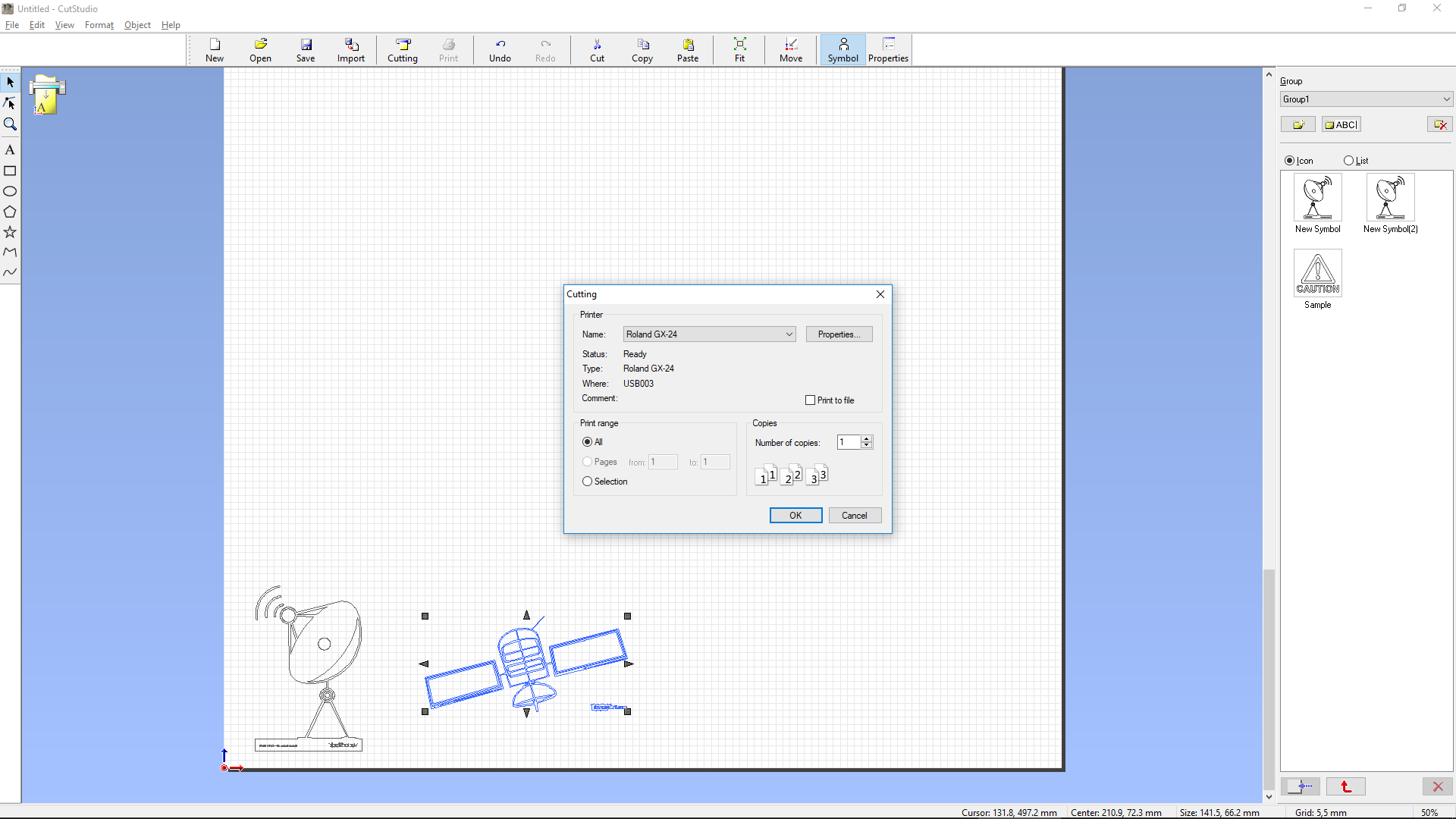Increase the number of copies
Viewport: 1456px width, 819px height.
(867, 438)
